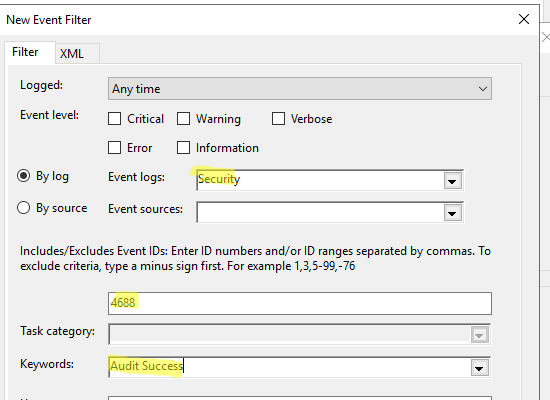This screenshot has height=400, width=550.
Task: Tick the Information event level checkbox
Action: pyautogui.click(x=183, y=148)
